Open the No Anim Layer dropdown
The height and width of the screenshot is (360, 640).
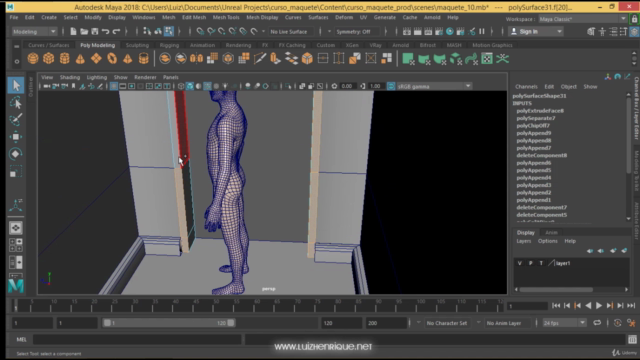tap(504, 323)
